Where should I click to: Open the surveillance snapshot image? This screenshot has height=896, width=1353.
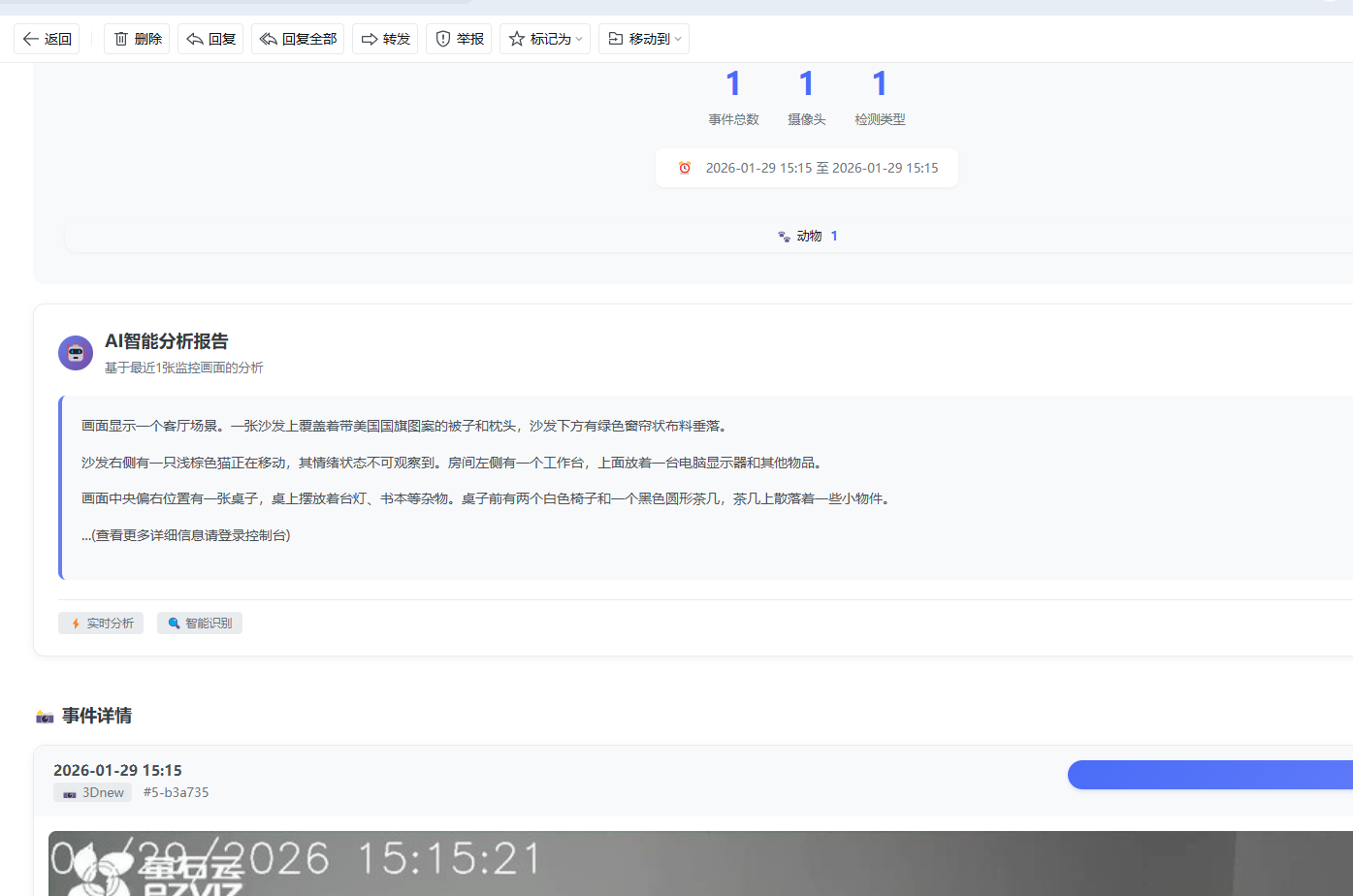click(x=700, y=863)
